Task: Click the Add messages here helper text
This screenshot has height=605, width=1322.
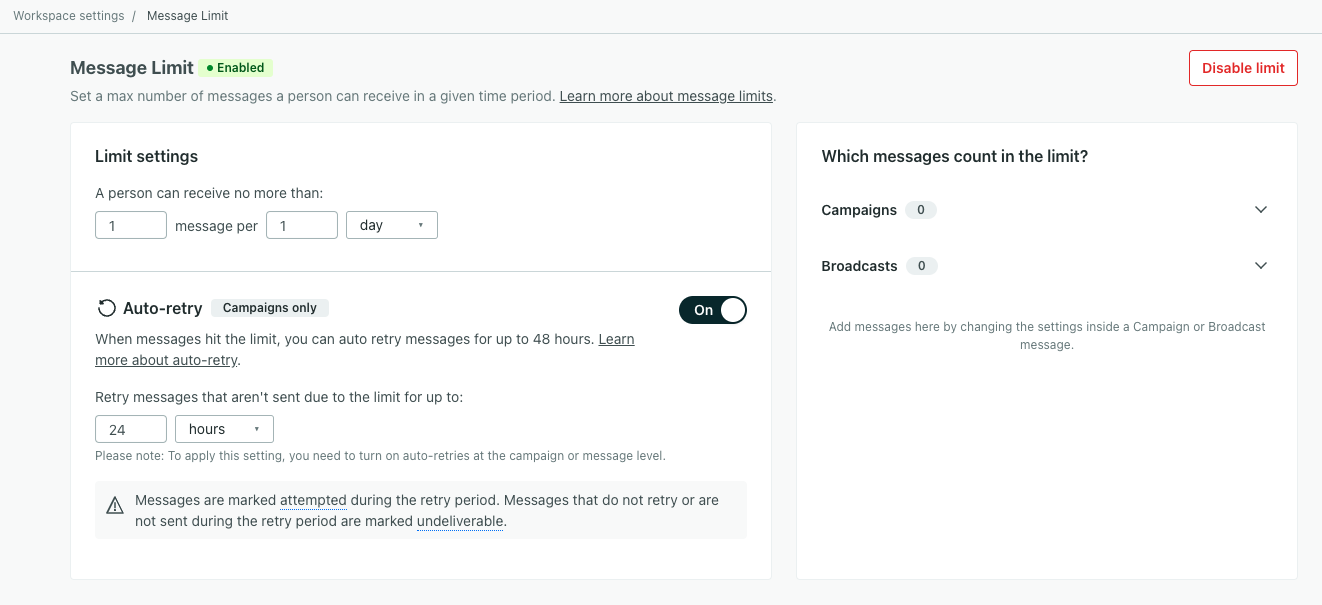Action: tap(1047, 336)
